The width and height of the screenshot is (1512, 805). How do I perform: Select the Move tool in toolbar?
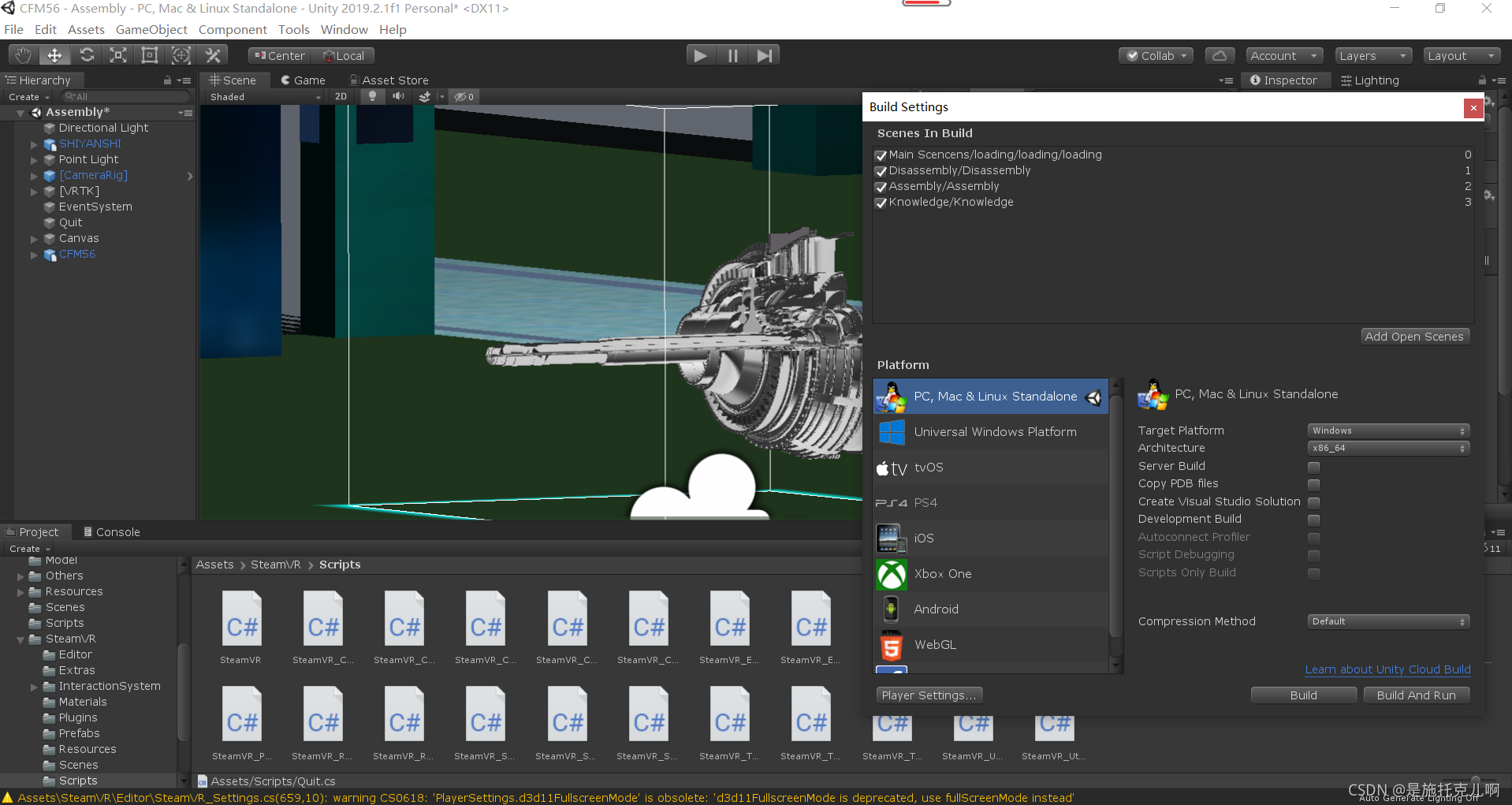54,55
